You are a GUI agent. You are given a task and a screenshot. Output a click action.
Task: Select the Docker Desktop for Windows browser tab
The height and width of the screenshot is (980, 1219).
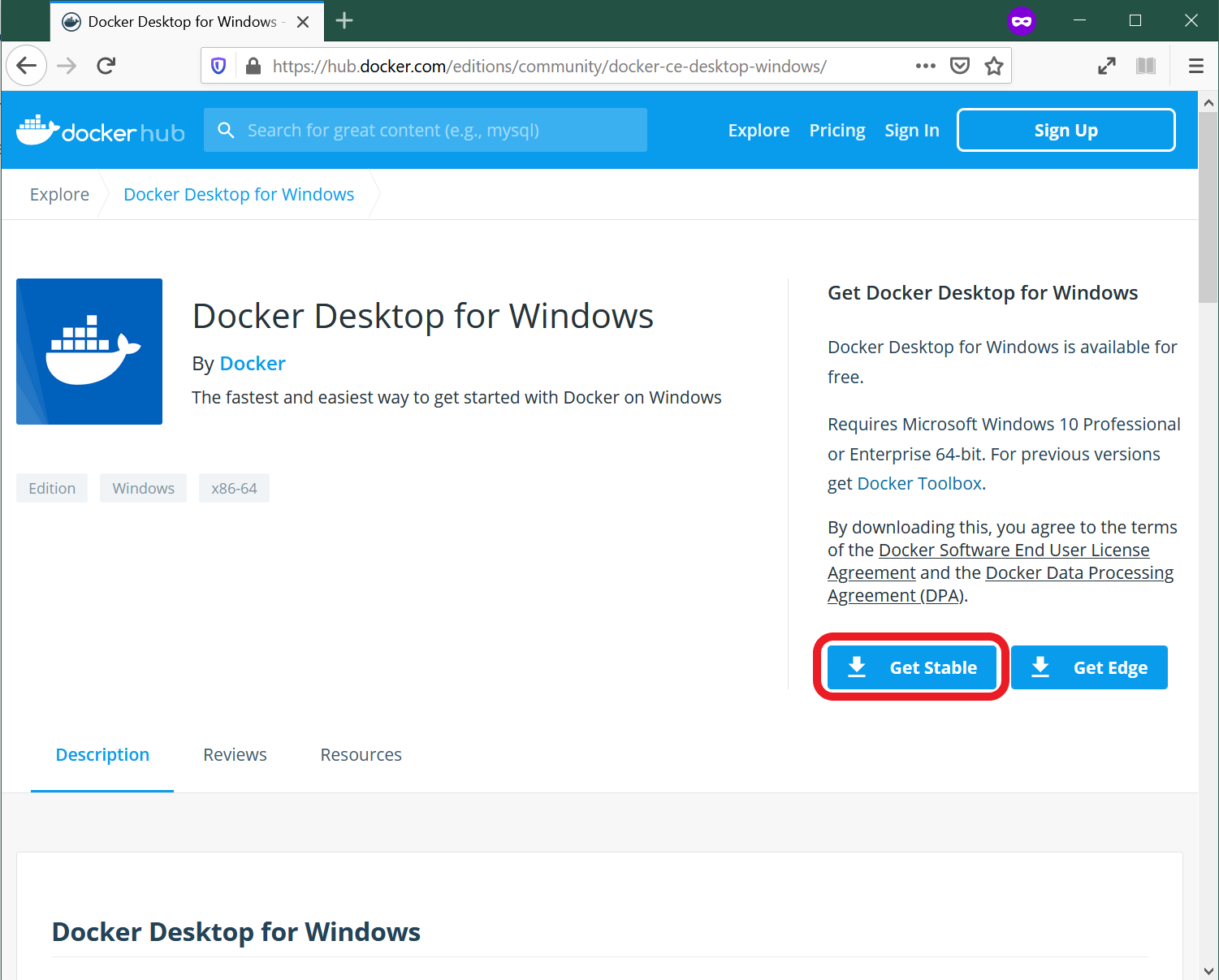[x=187, y=22]
